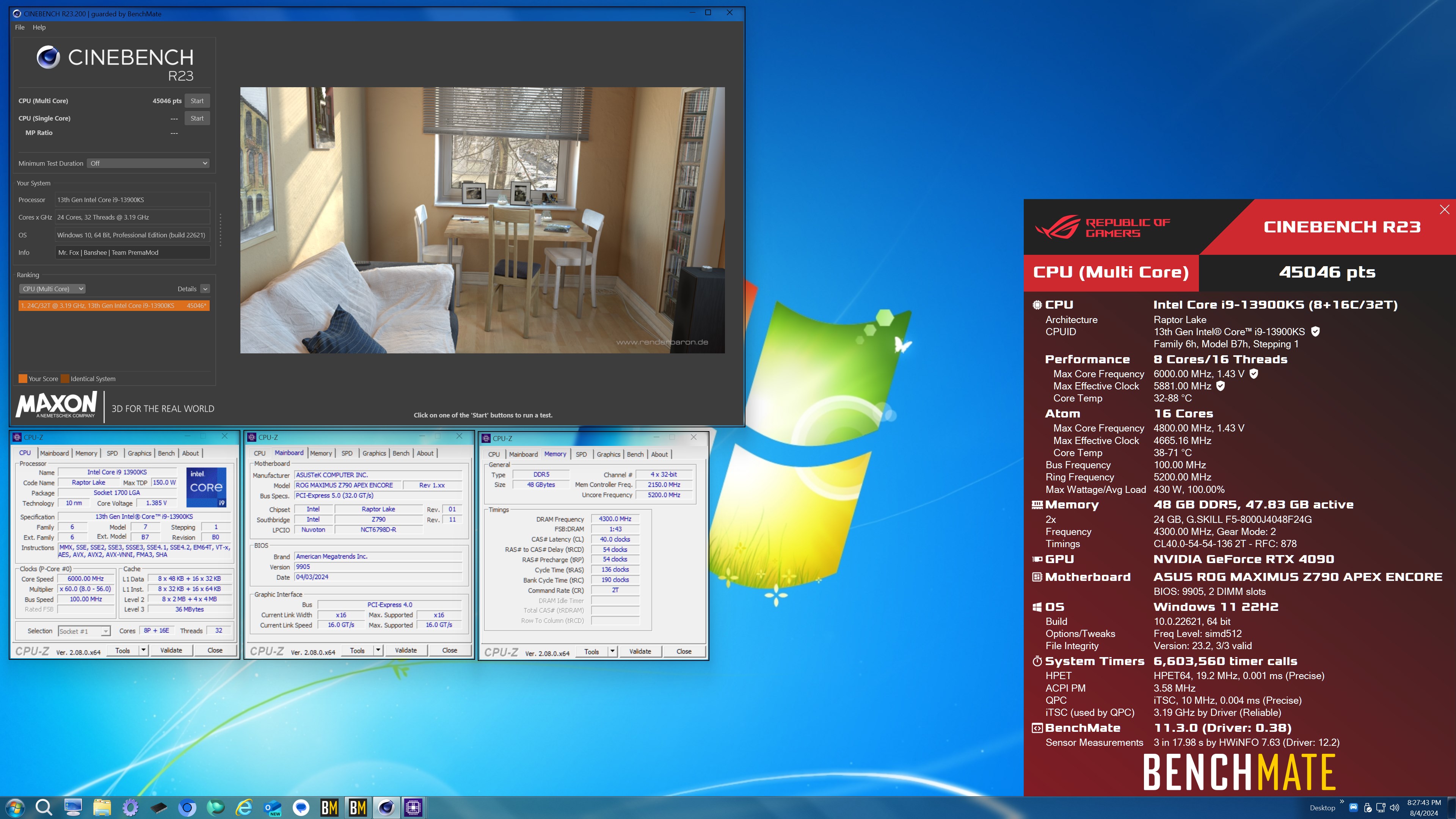Image resolution: width=1456 pixels, height=819 pixels.
Task: Open the new Outlook taskbar icon
Action: [x=273, y=807]
